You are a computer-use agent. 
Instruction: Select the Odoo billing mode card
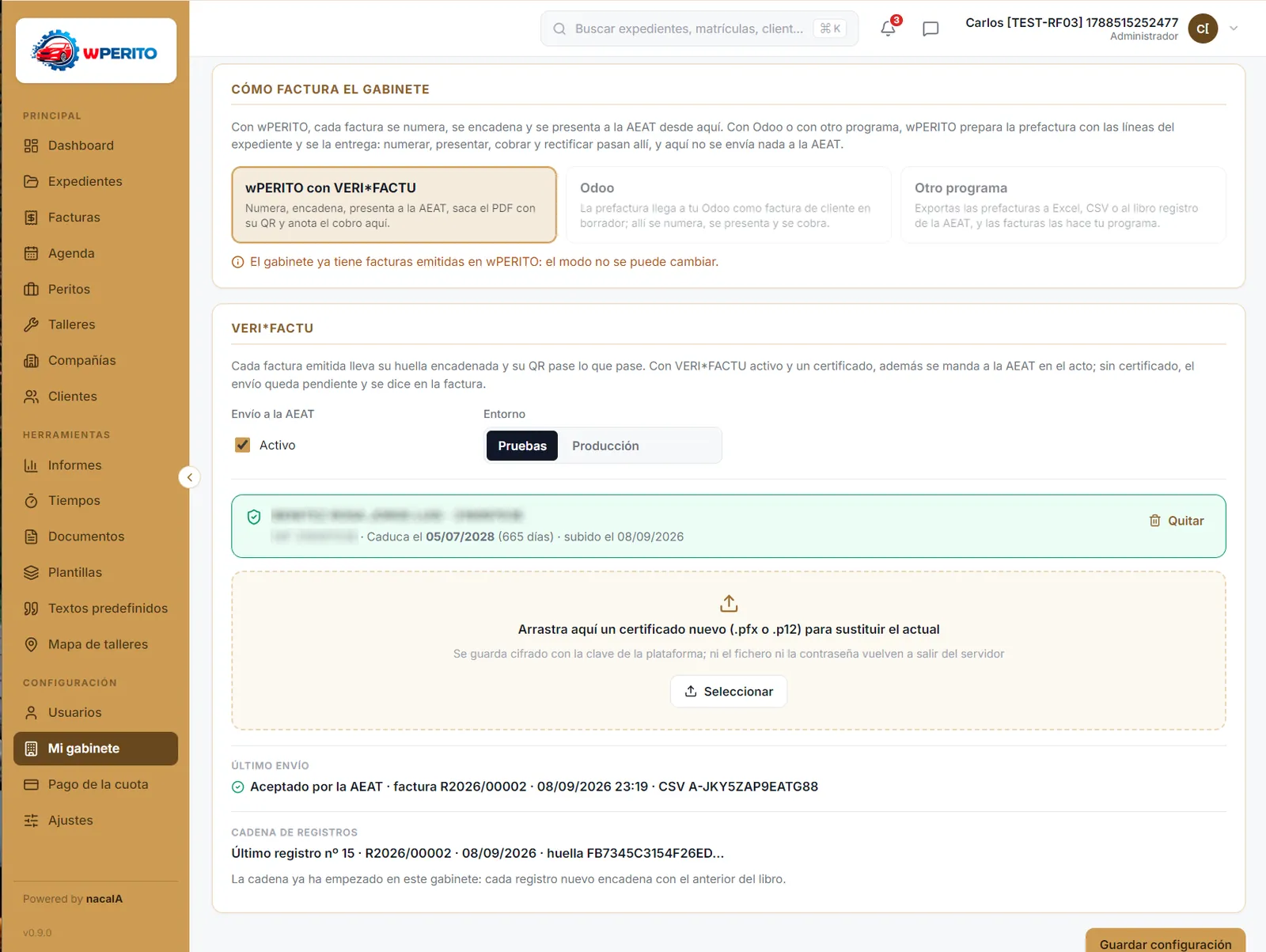[x=729, y=205]
